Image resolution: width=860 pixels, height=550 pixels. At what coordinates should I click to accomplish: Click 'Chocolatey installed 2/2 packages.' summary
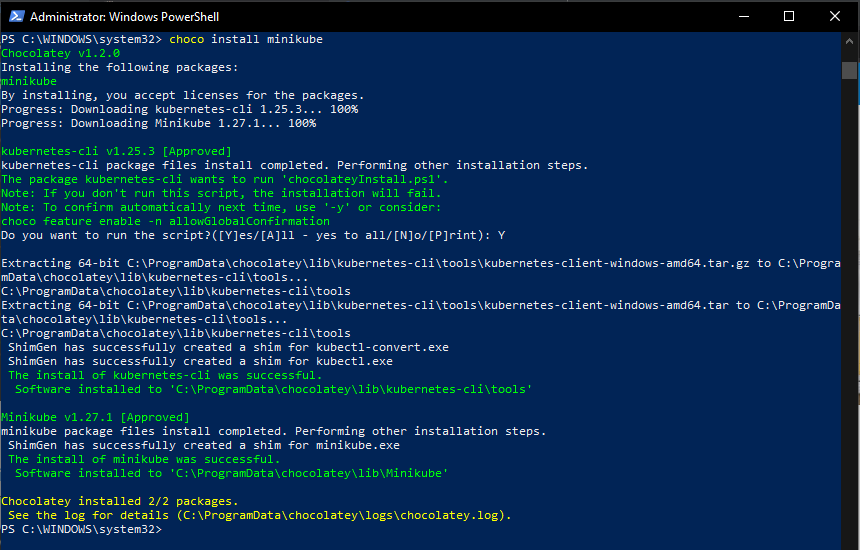click(x=120, y=501)
